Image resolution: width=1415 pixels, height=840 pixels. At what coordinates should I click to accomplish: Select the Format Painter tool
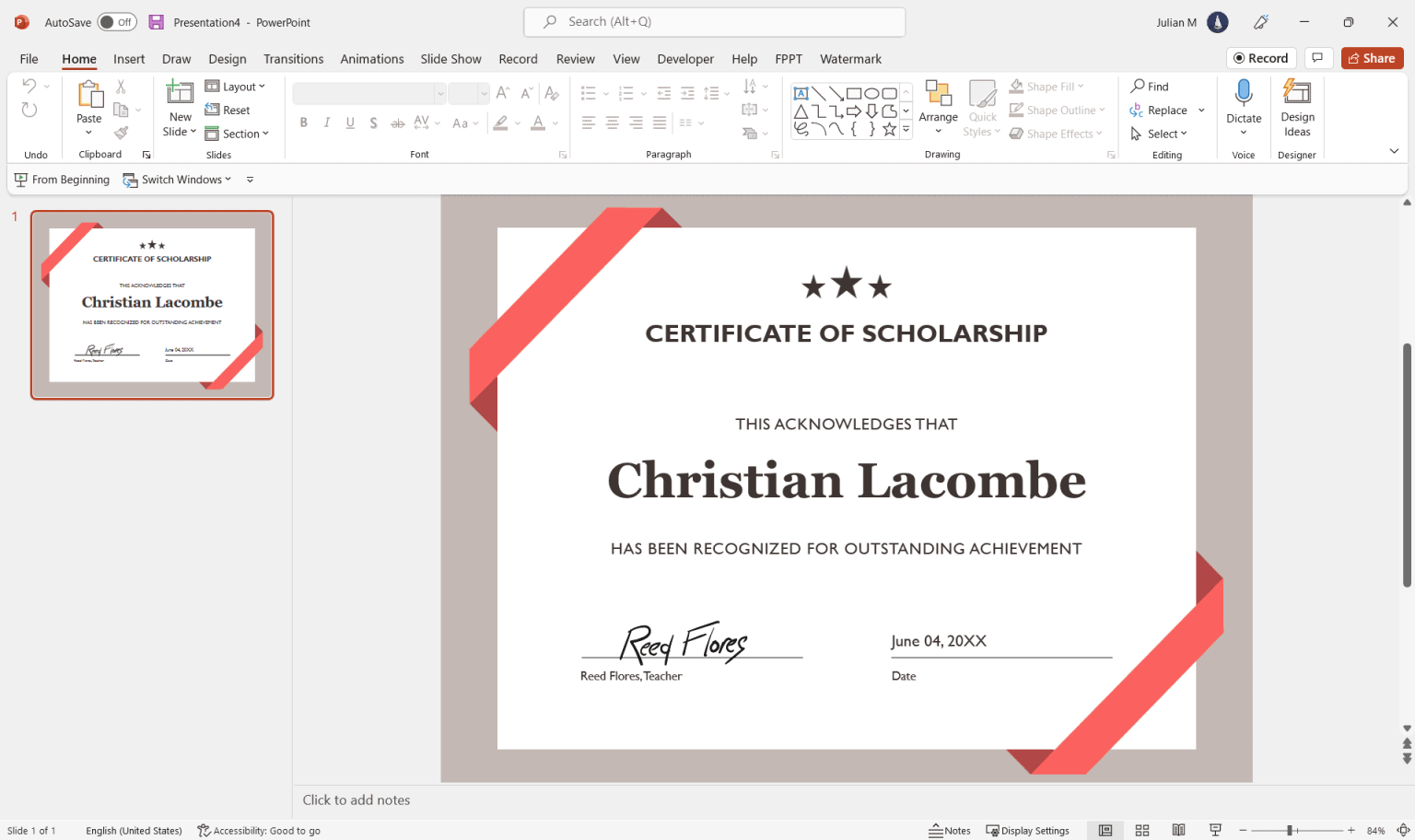point(121,132)
